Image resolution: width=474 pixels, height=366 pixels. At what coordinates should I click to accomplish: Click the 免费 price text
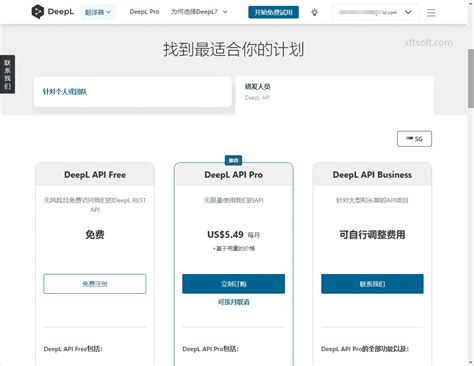pos(95,235)
